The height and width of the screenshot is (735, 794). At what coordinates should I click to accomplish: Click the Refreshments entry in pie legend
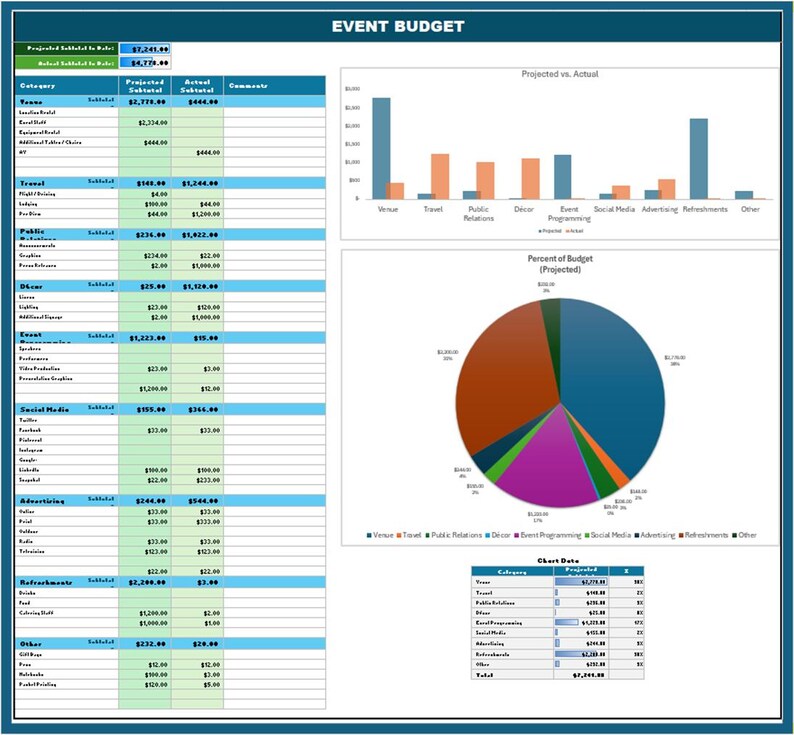click(x=703, y=535)
